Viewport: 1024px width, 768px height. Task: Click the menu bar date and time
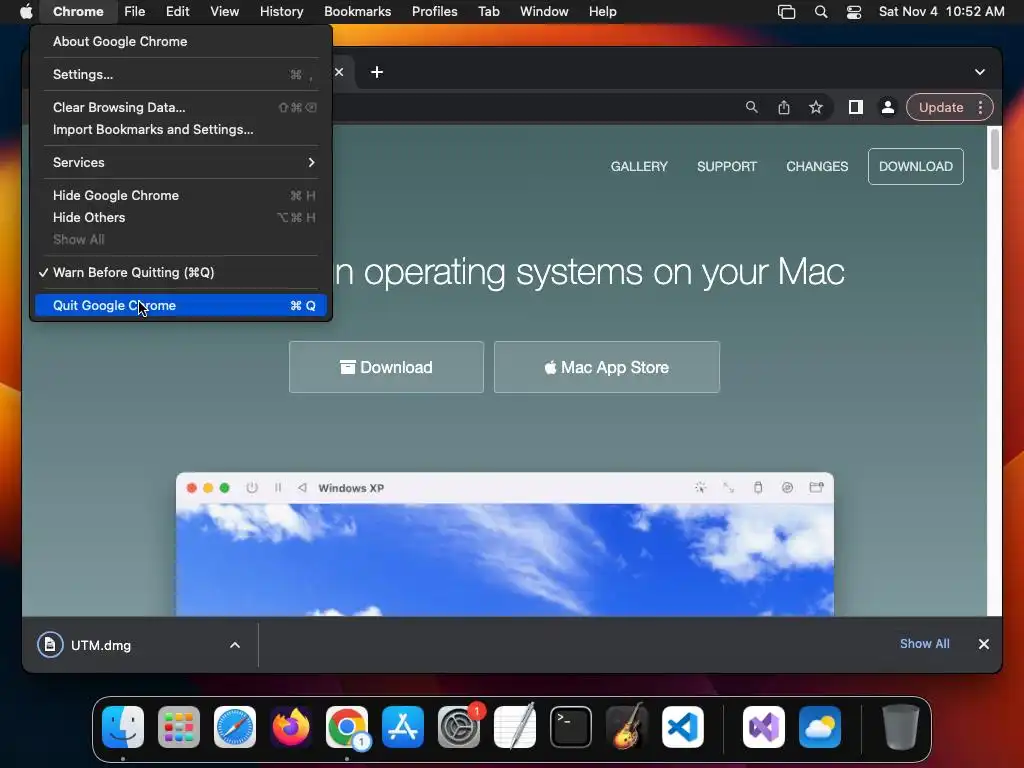(941, 12)
